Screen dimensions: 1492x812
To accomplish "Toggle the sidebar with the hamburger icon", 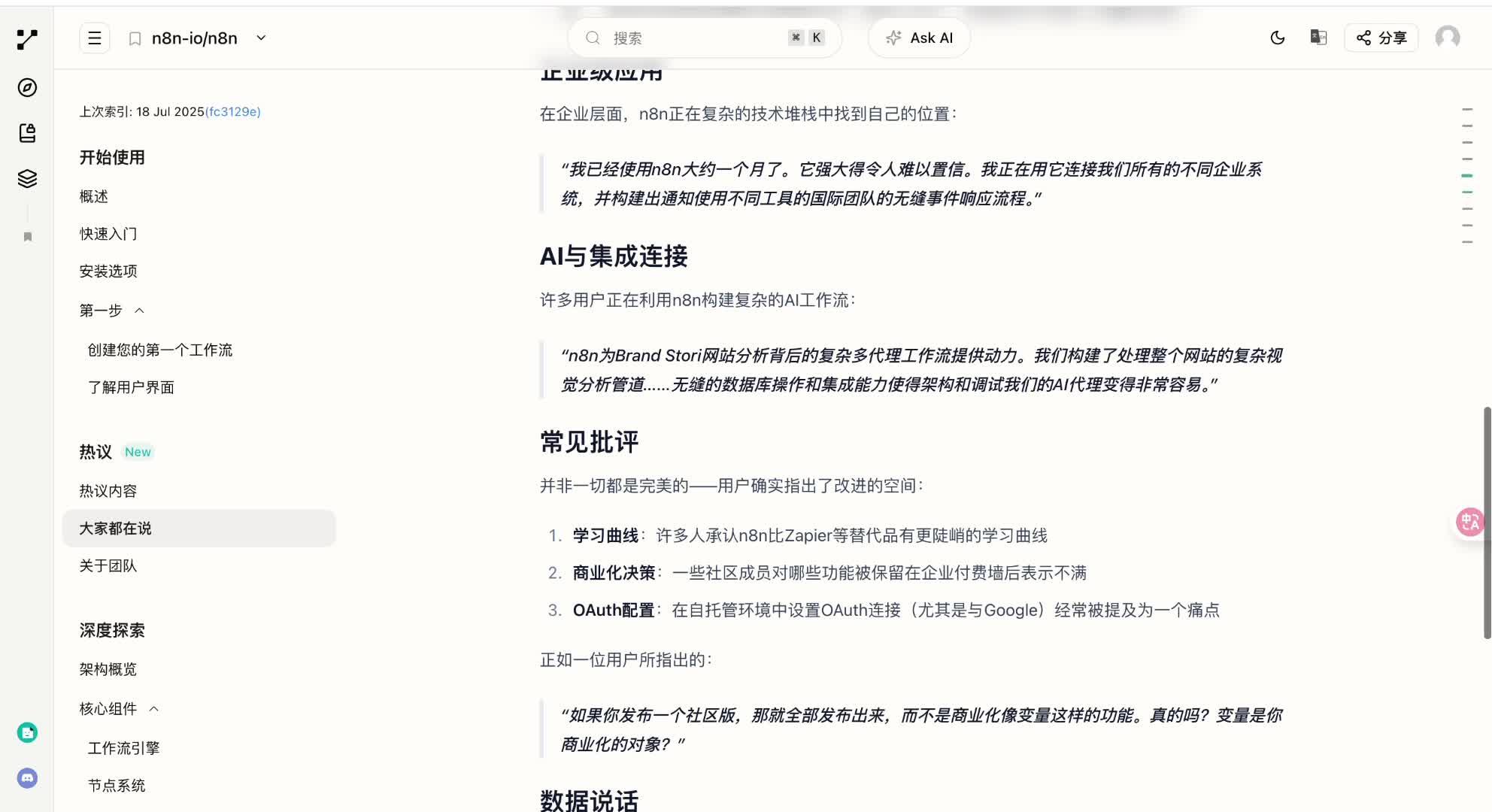I will click(94, 38).
